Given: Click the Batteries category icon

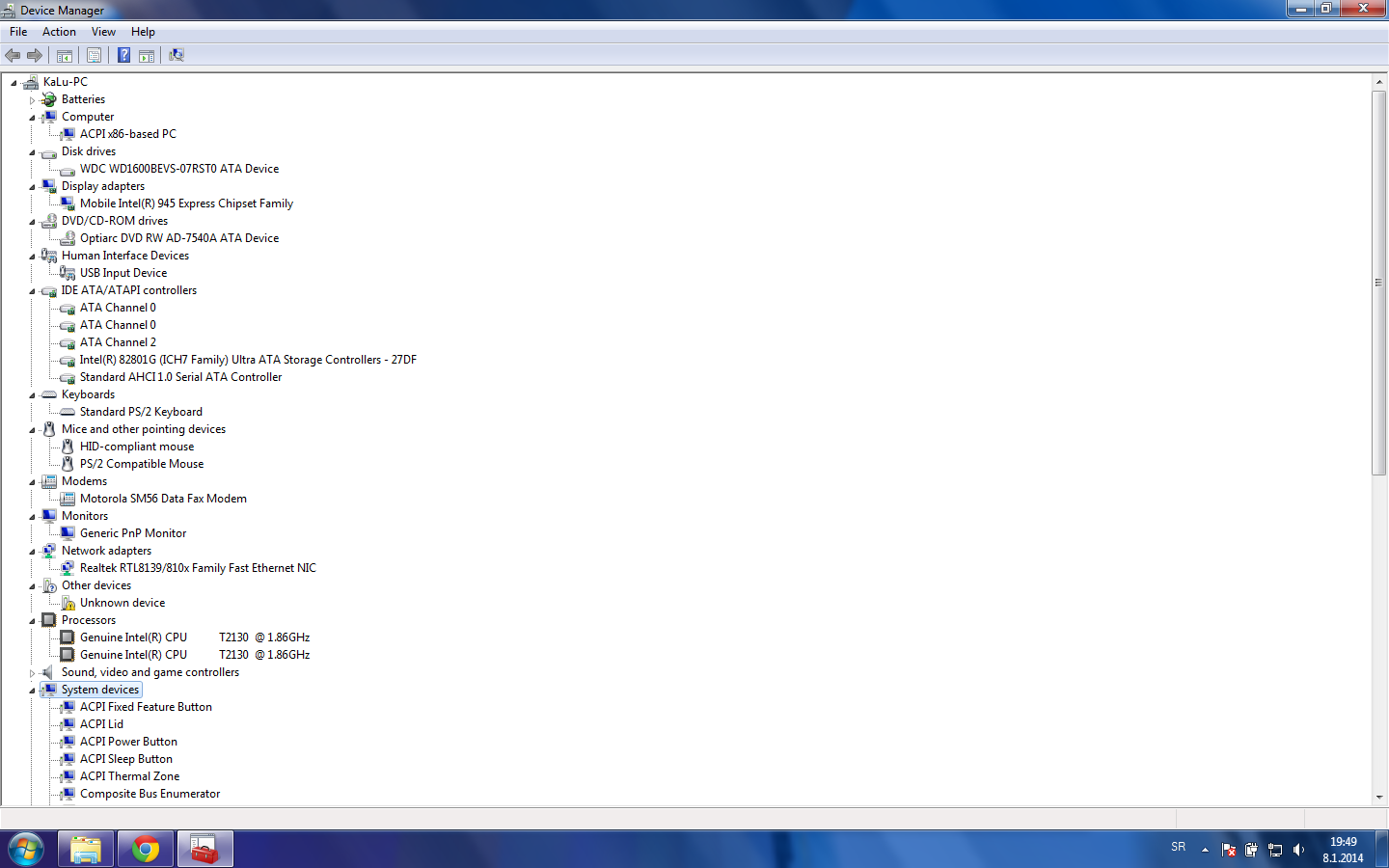Looking at the screenshot, I should point(49,99).
